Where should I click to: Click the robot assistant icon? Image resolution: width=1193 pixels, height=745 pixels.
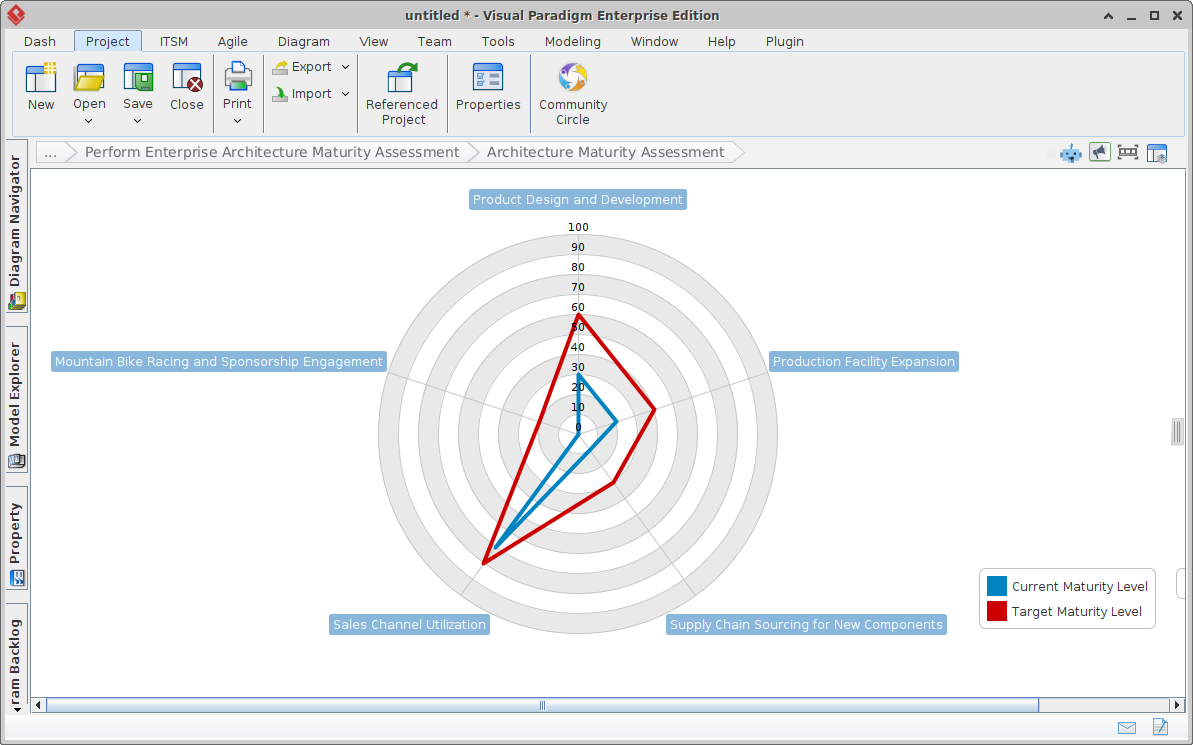click(1071, 153)
